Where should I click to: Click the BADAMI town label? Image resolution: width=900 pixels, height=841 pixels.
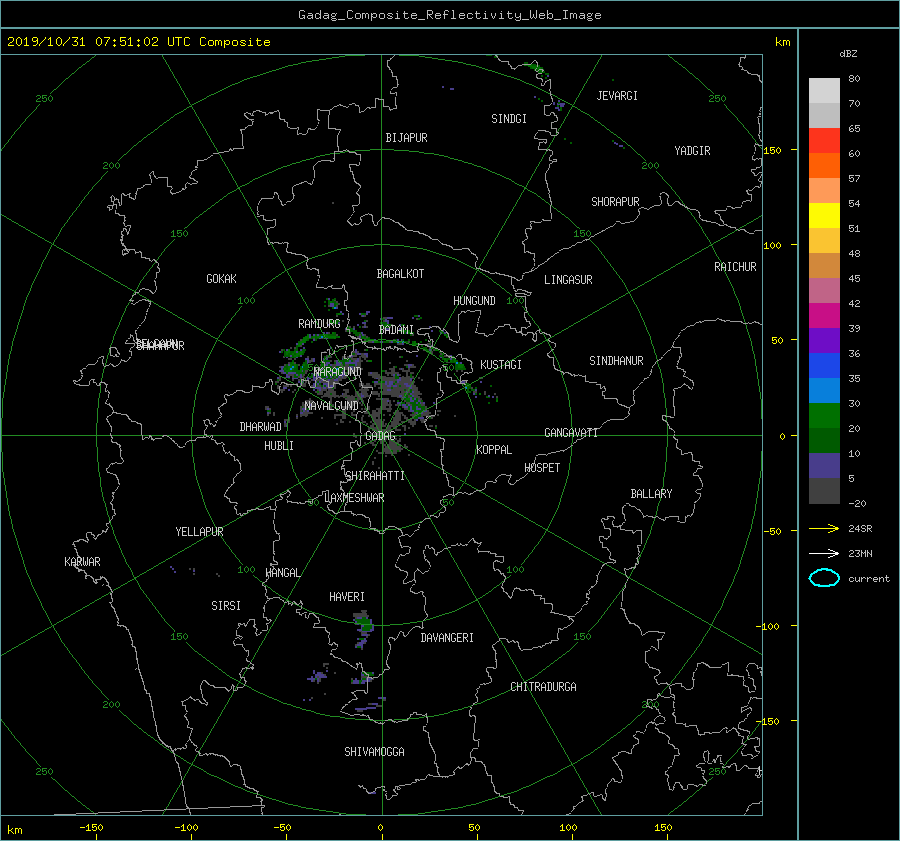[x=396, y=330]
